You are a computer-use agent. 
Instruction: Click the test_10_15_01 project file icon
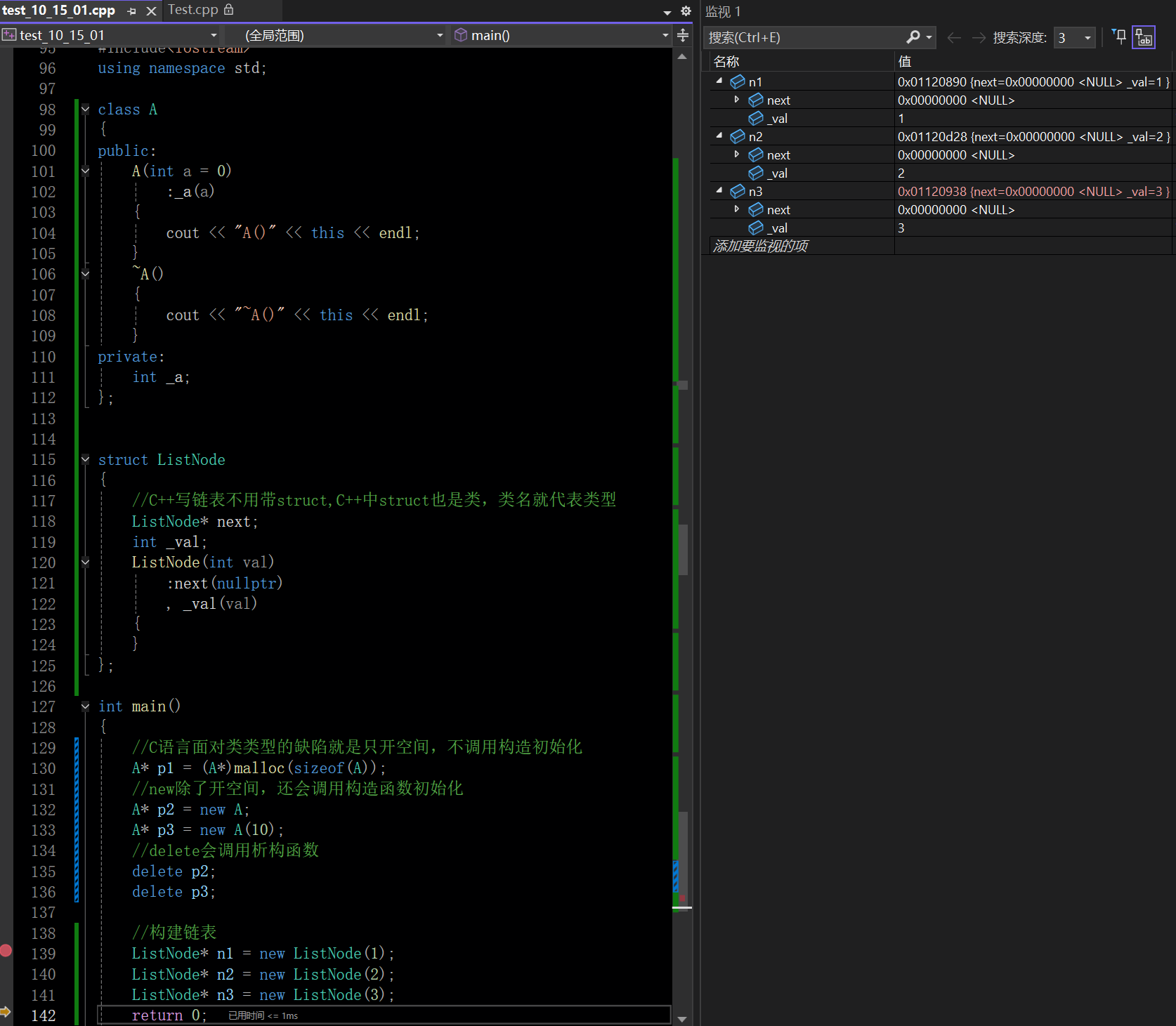9,34
